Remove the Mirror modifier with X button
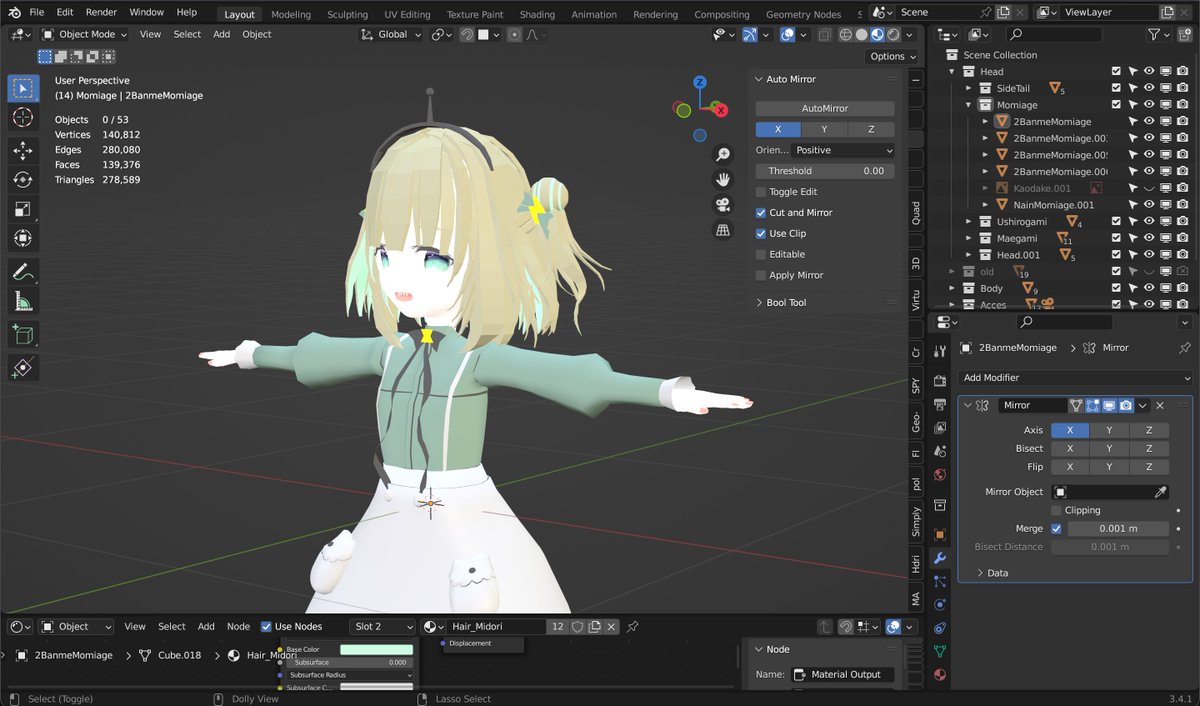The width and height of the screenshot is (1200, 706). point(1160,405)
